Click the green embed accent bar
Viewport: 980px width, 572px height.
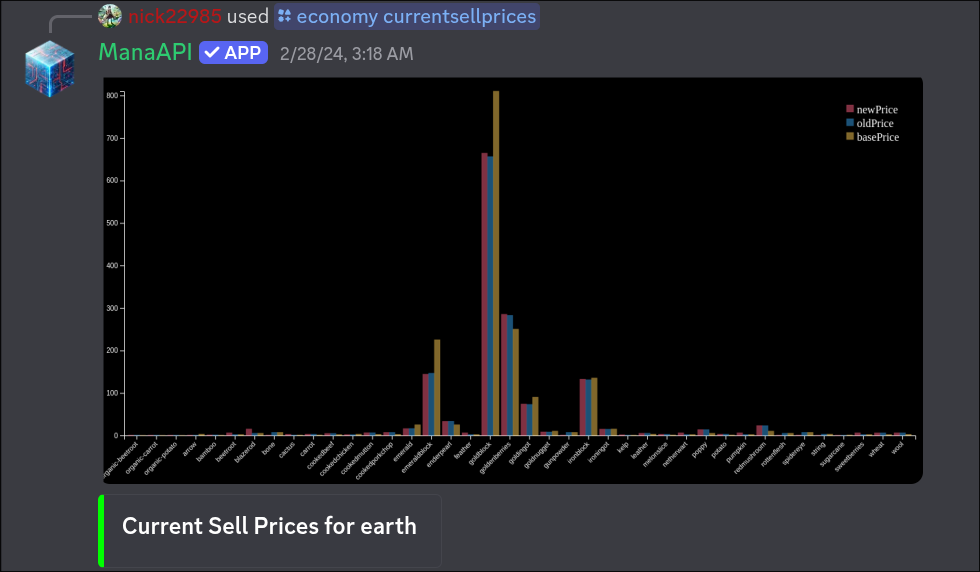tap(101, 530)
